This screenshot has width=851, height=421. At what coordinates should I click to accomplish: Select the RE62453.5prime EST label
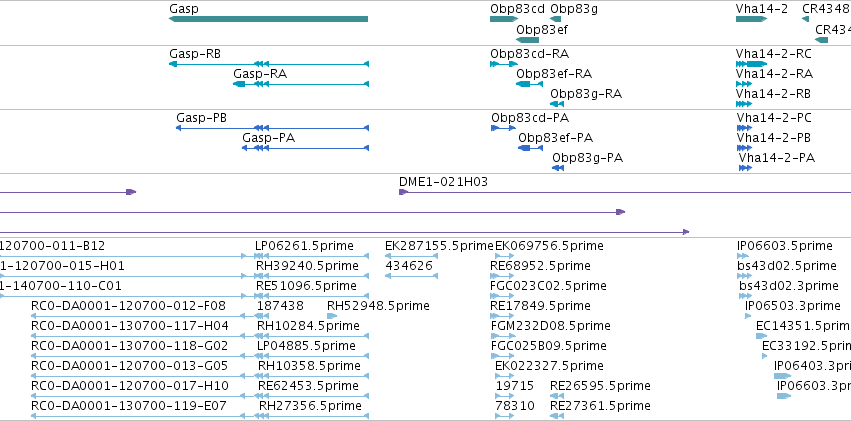308,386
